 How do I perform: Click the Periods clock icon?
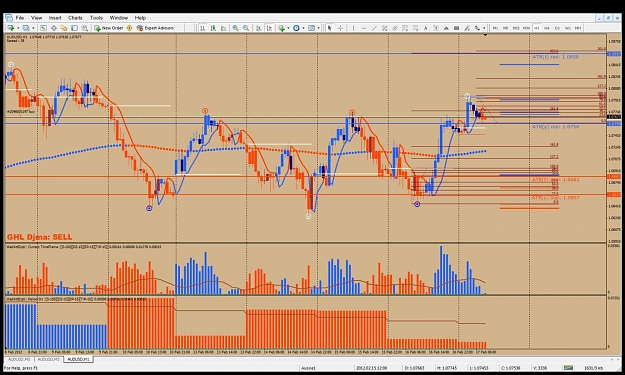pyautogui.click(x=296, y=28)
